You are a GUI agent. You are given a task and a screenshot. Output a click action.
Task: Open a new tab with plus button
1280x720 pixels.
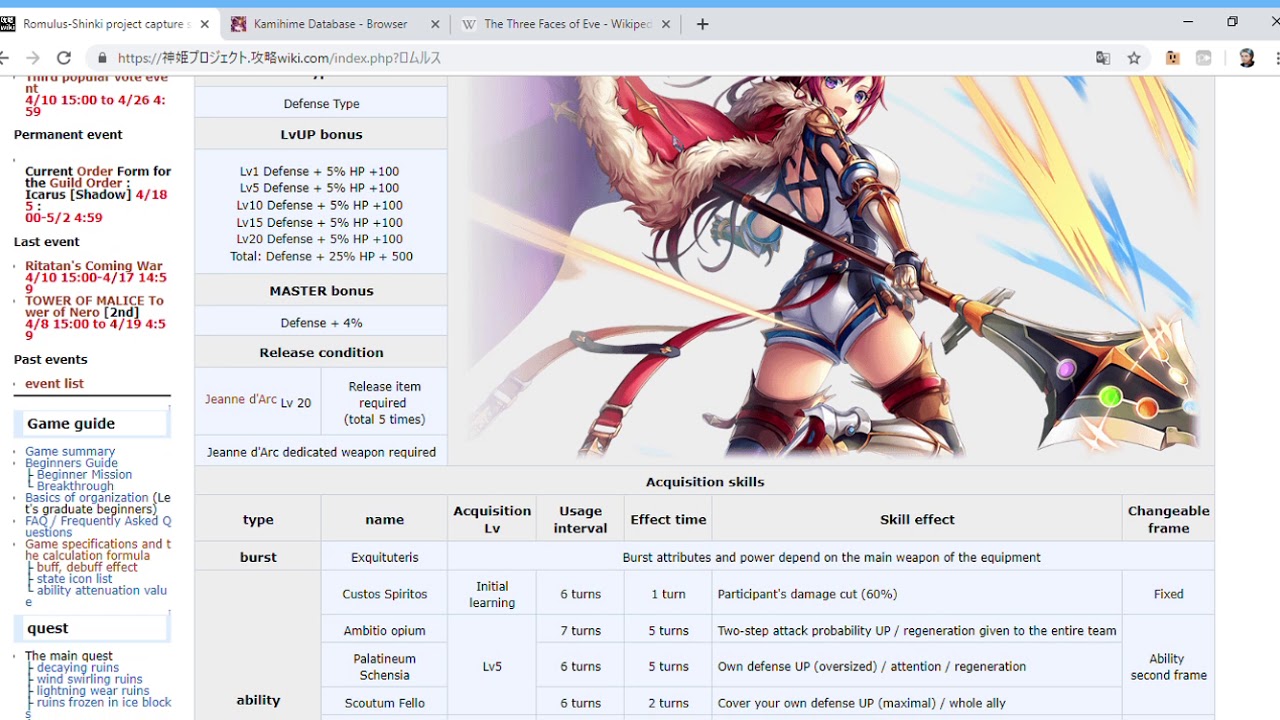[x=702, y=24]
